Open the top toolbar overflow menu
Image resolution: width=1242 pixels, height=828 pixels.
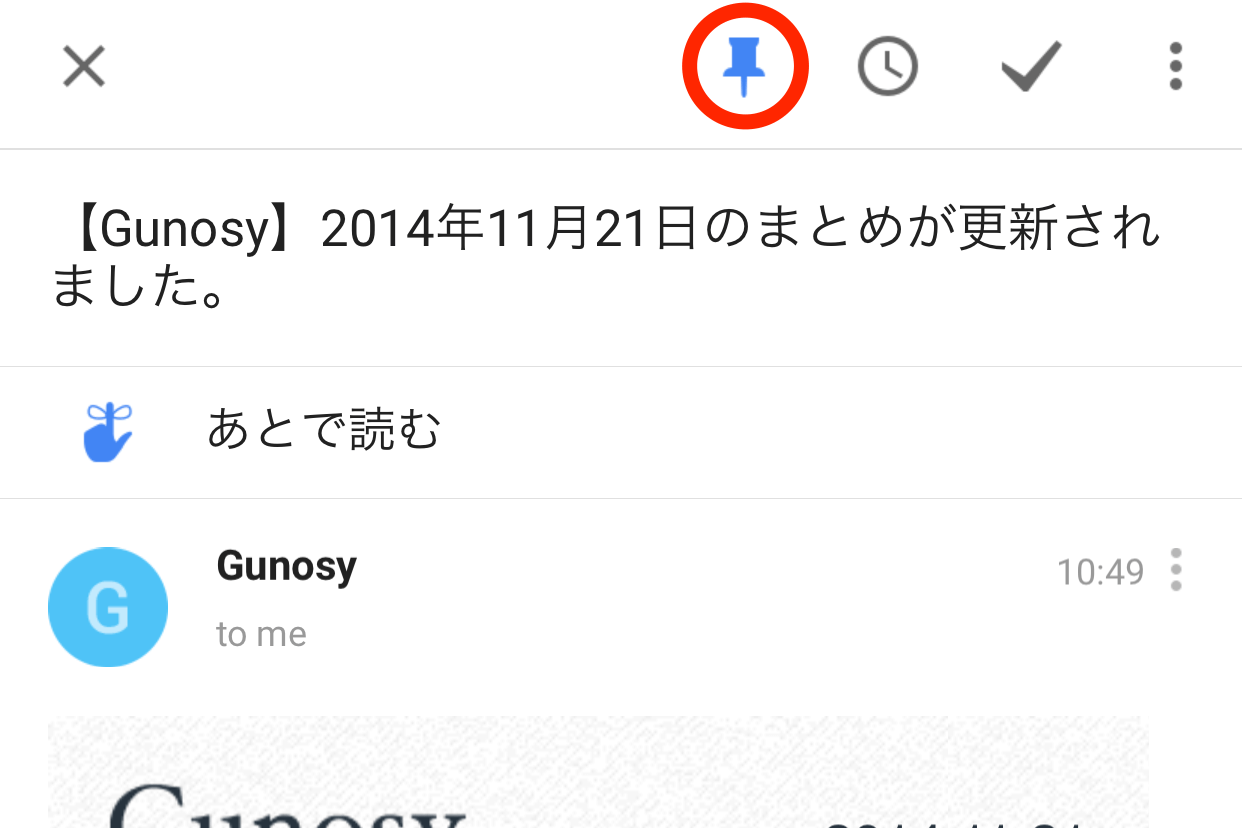point(1176,68)
